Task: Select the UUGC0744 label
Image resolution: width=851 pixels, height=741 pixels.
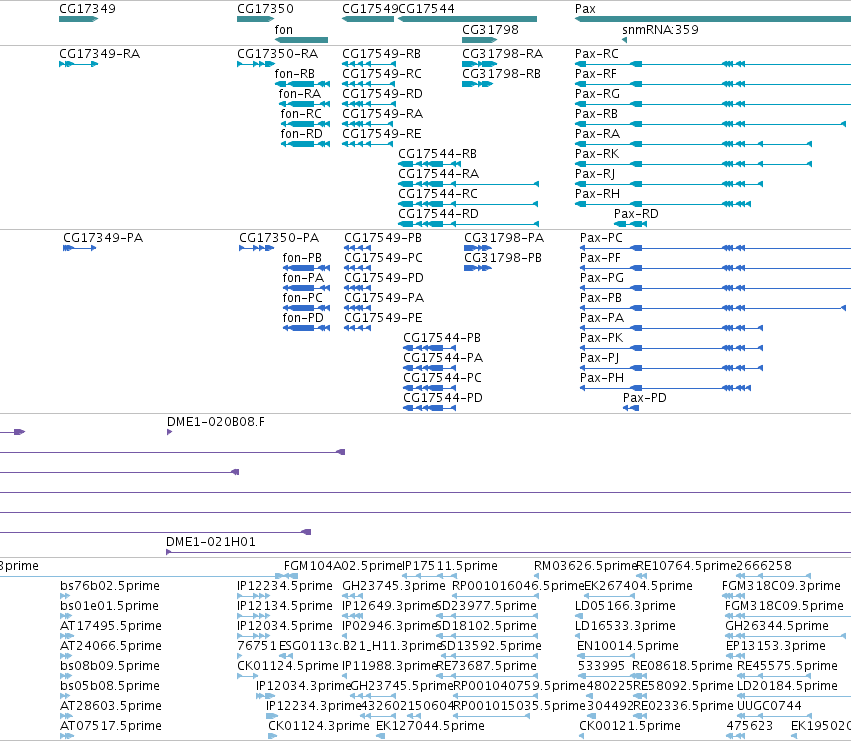Action: (x=770, y=706)
